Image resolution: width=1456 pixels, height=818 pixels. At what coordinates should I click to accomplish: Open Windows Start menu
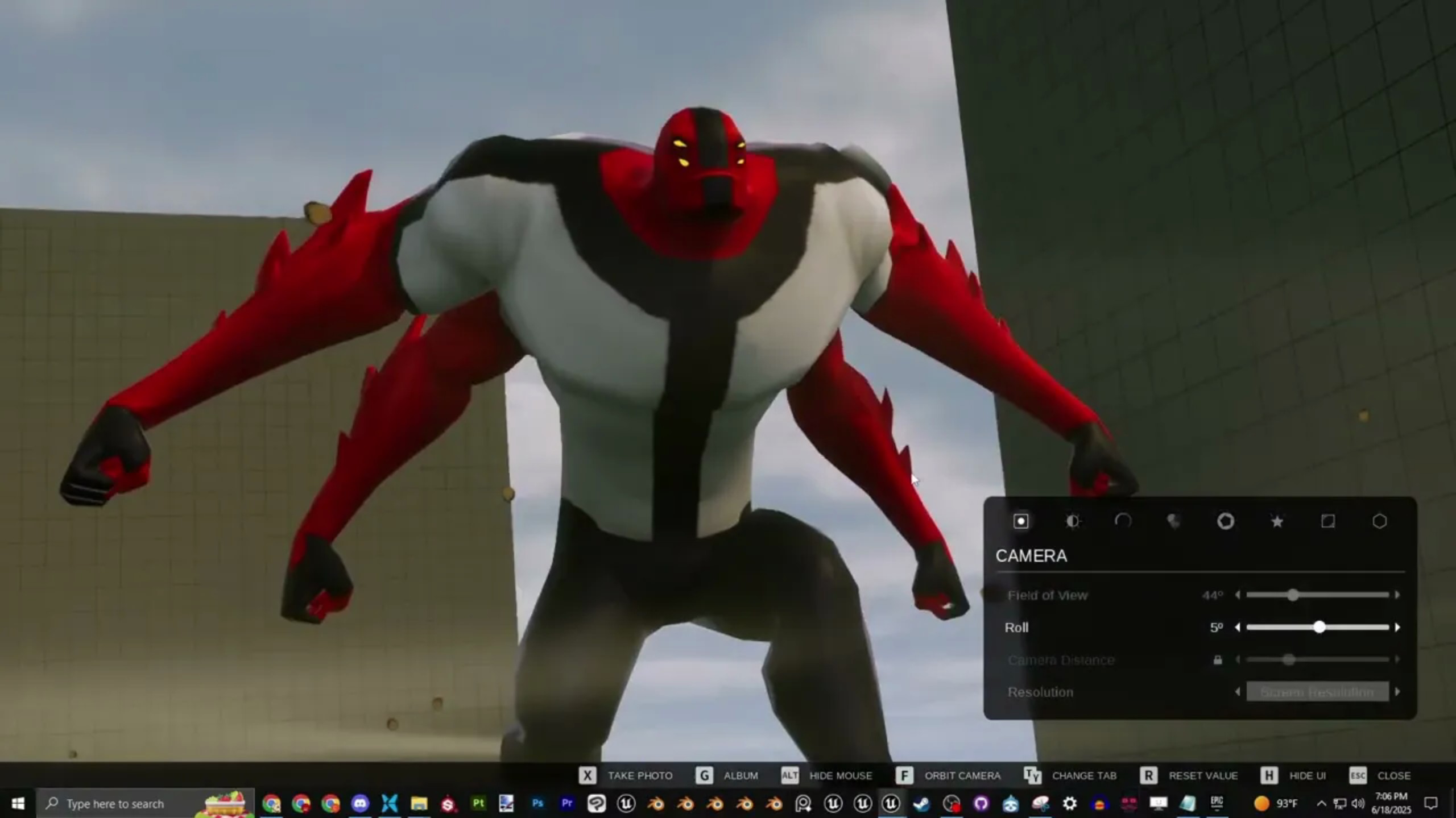pos(18,804)
